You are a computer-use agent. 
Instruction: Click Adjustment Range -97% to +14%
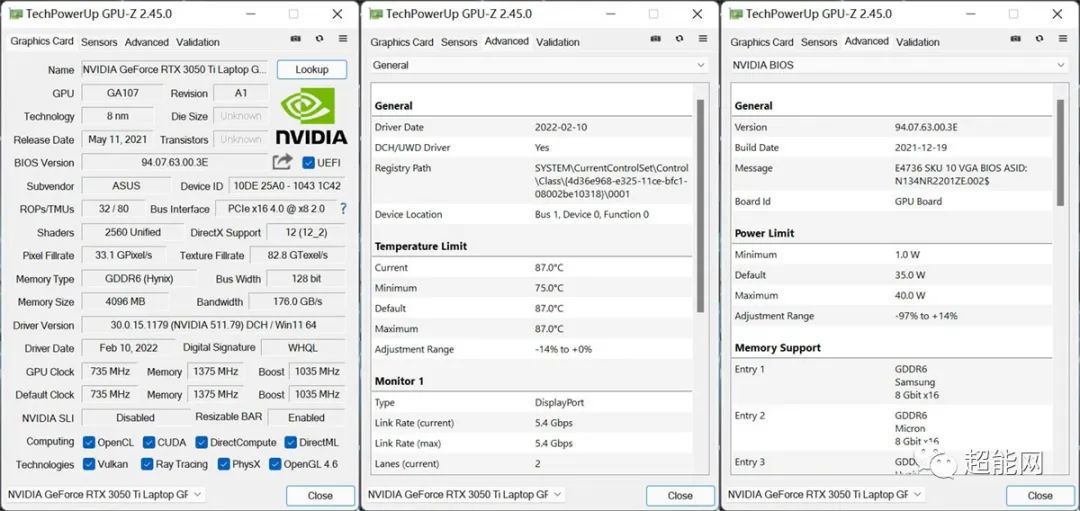[x=926, y=316]
